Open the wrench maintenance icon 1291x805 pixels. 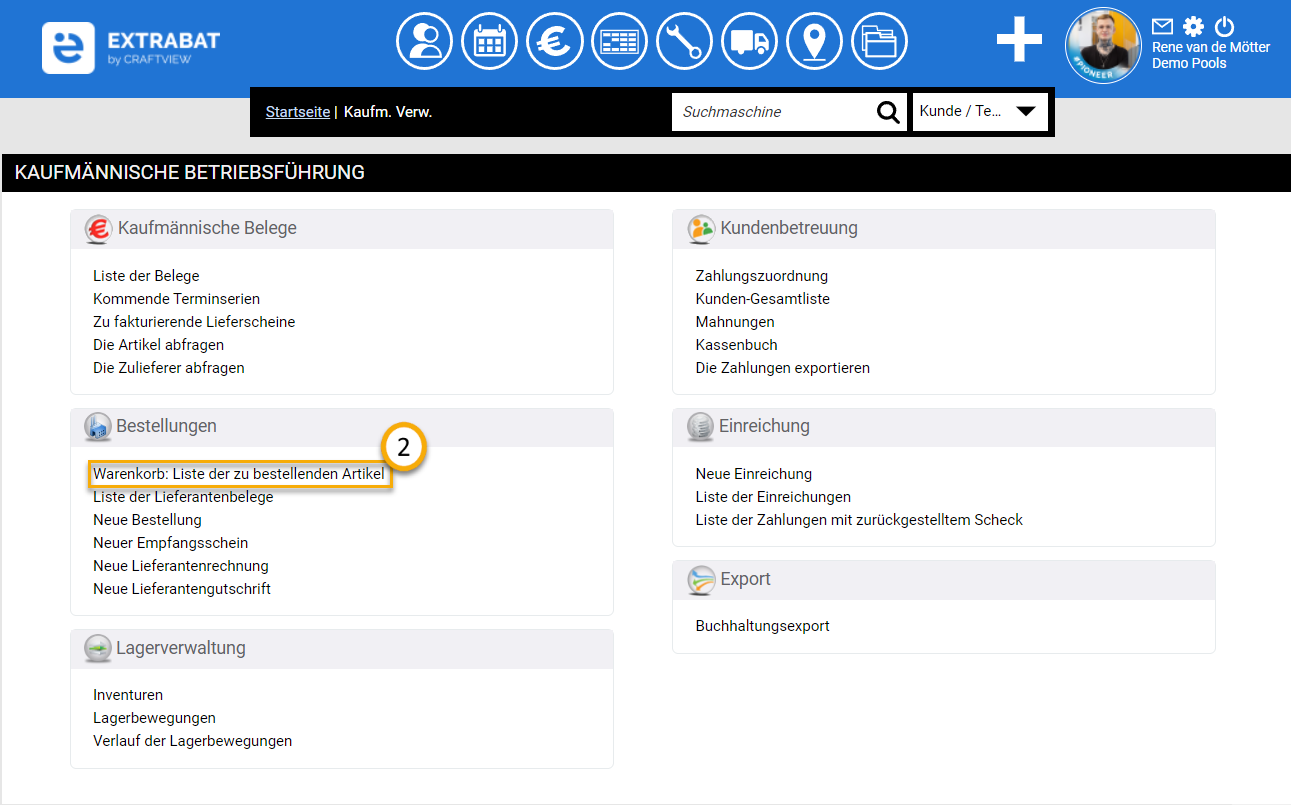tap(685, 41)
